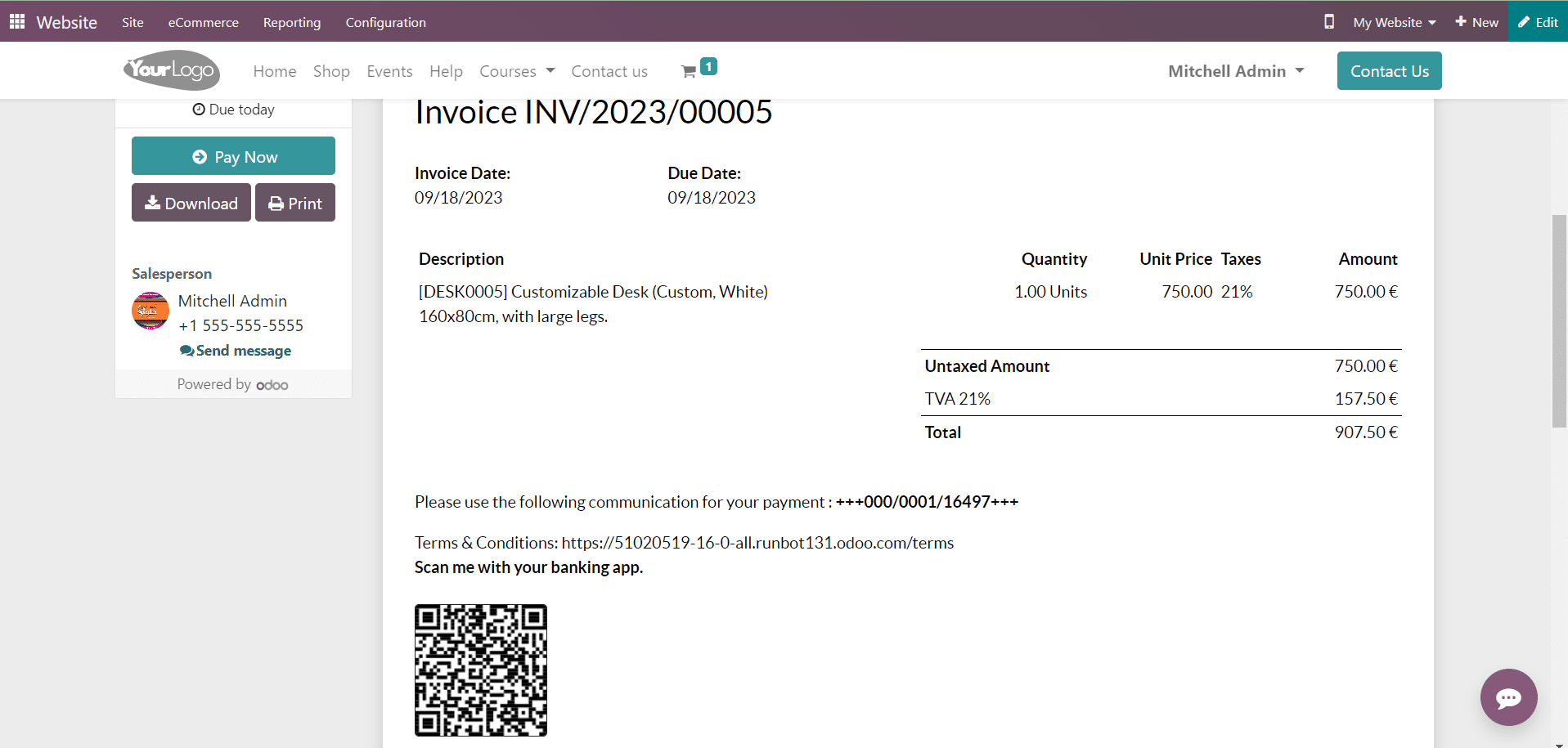Click the payment communication +++000/0001/16497+++

pyautogui.click(x=927, y=502)
